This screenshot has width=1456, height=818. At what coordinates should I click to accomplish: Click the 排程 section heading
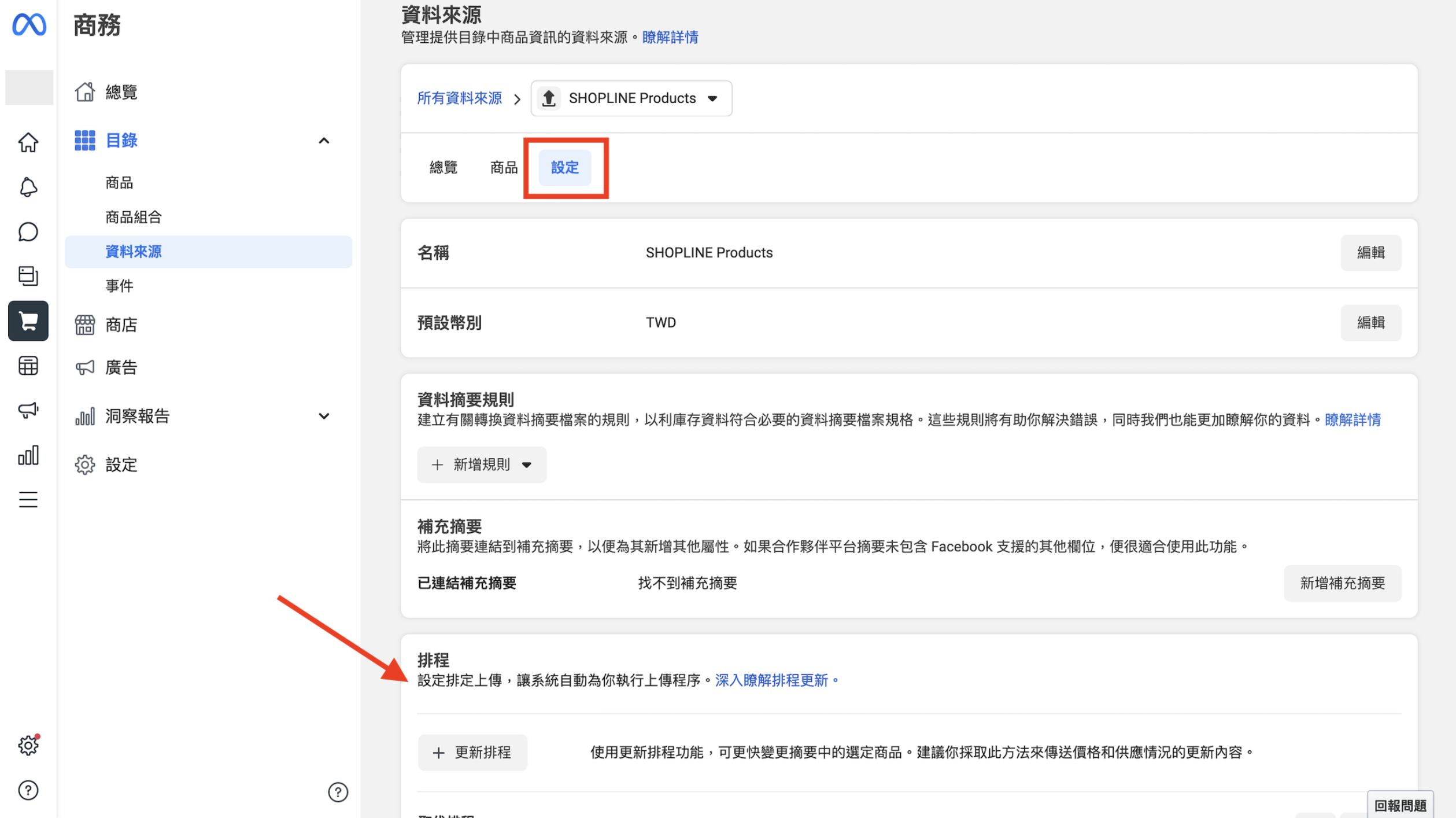433,659
